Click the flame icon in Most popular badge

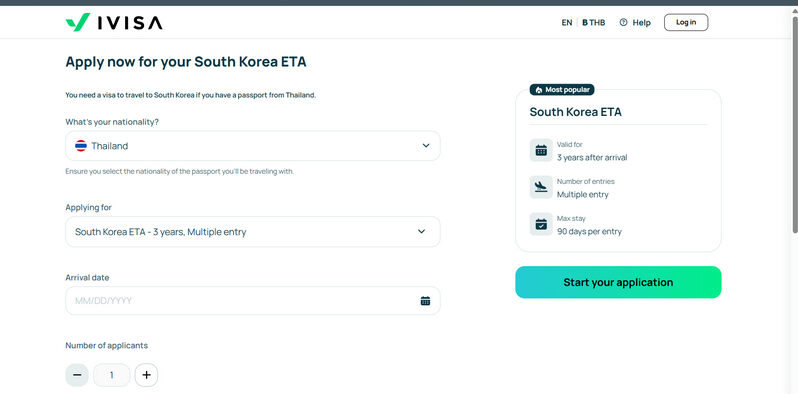point(539,90)
